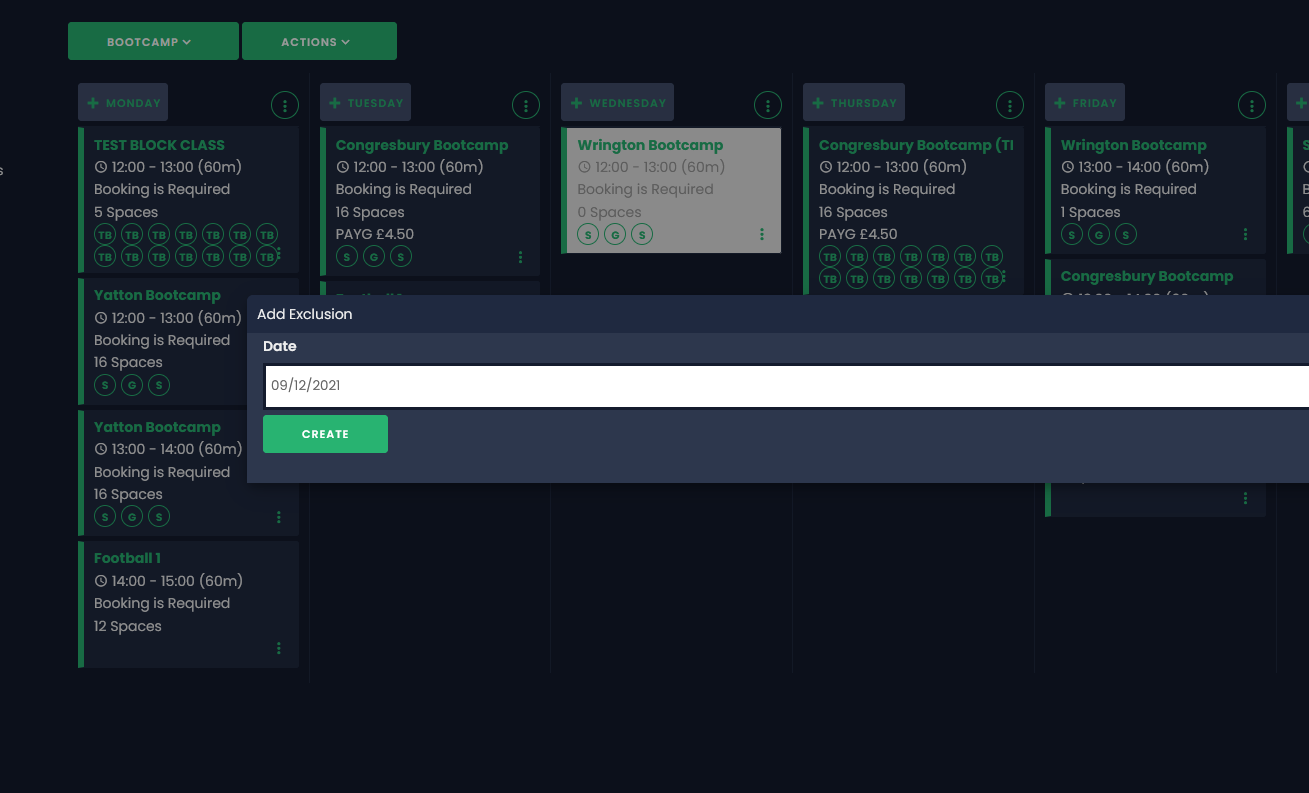This screenshot has width=1309, height=793.
Task: Open Wednesday column three-dot options menu
Action: pos(768,105)
